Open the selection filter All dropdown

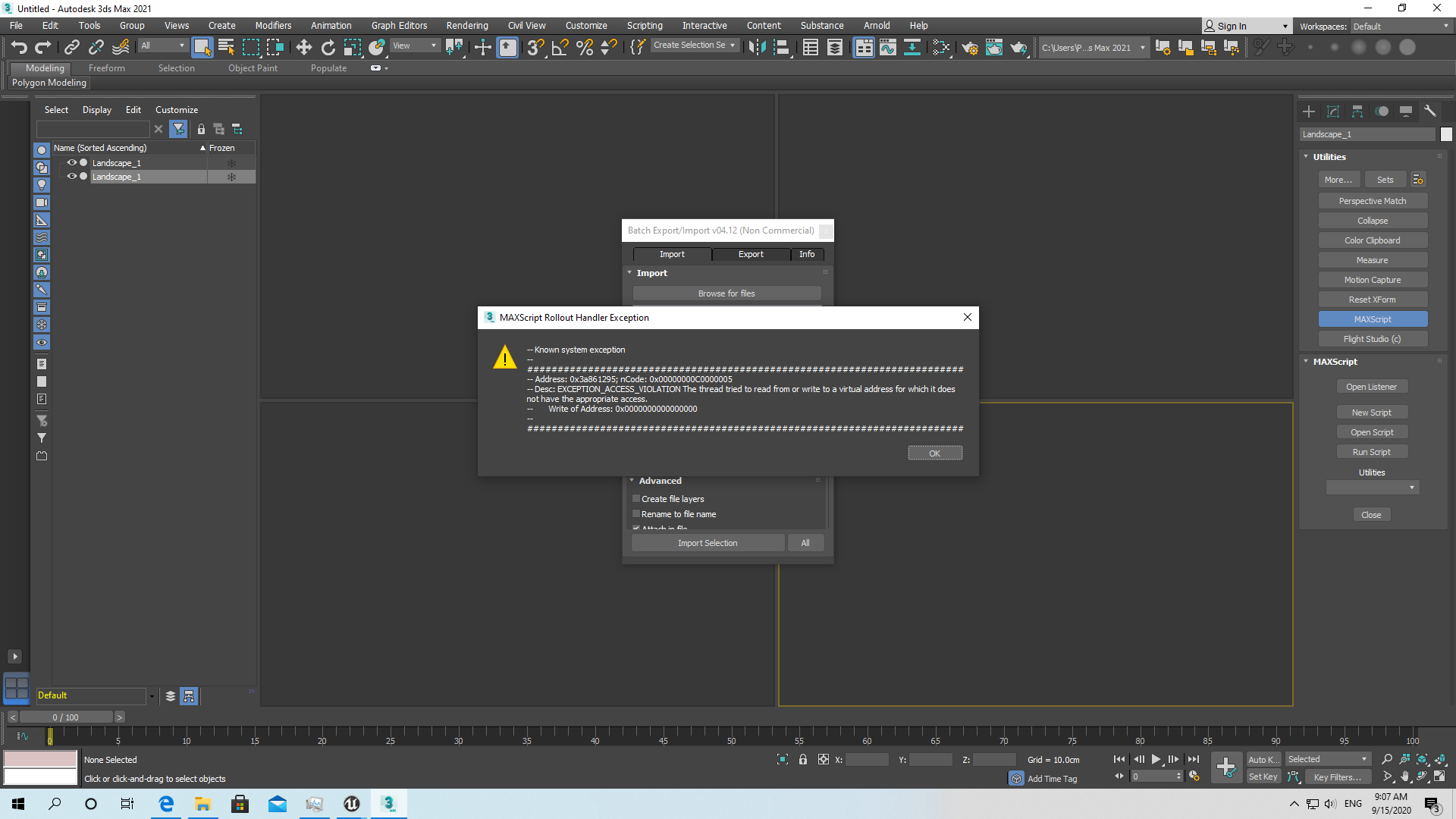(x=162, y=45)
